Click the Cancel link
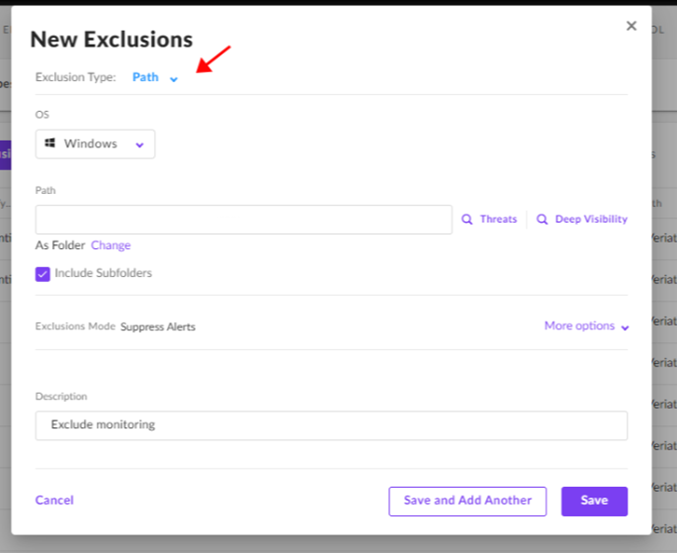 click(54, 500)
